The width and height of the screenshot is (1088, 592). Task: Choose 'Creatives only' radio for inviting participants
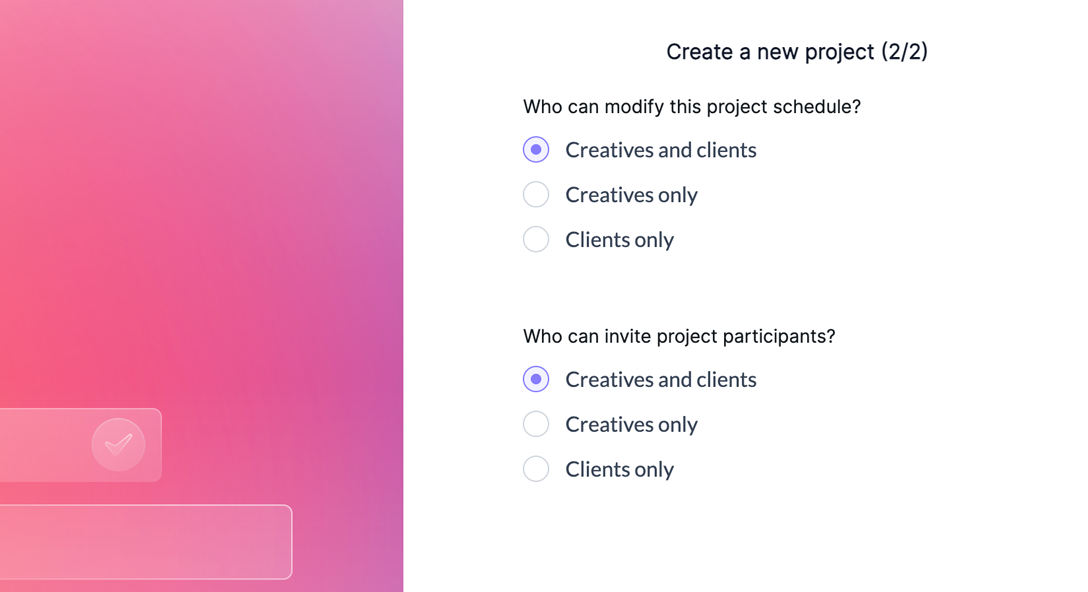[x=536, y=424]
